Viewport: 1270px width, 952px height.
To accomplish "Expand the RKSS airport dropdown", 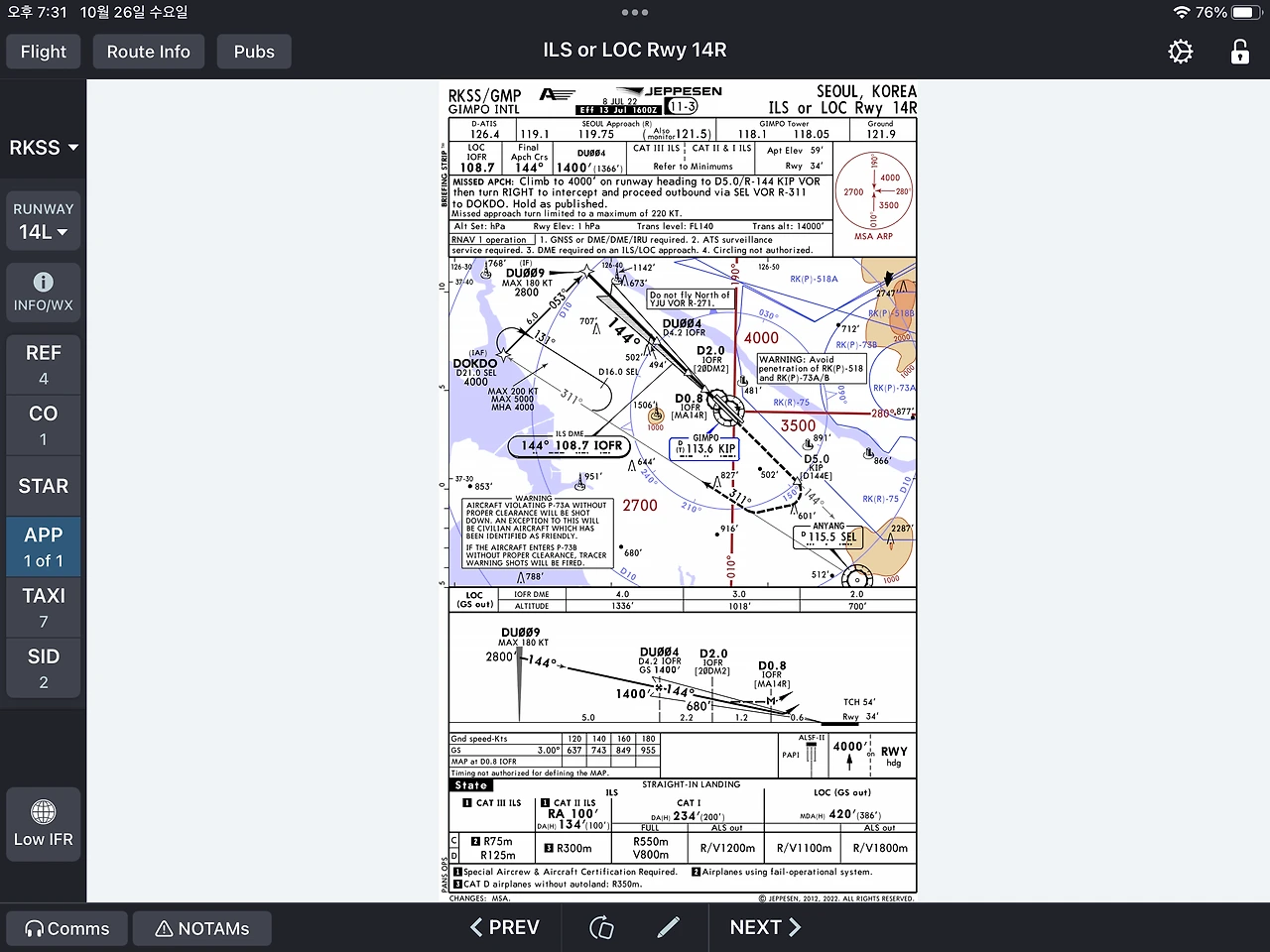I will click(x=44, y=148).
